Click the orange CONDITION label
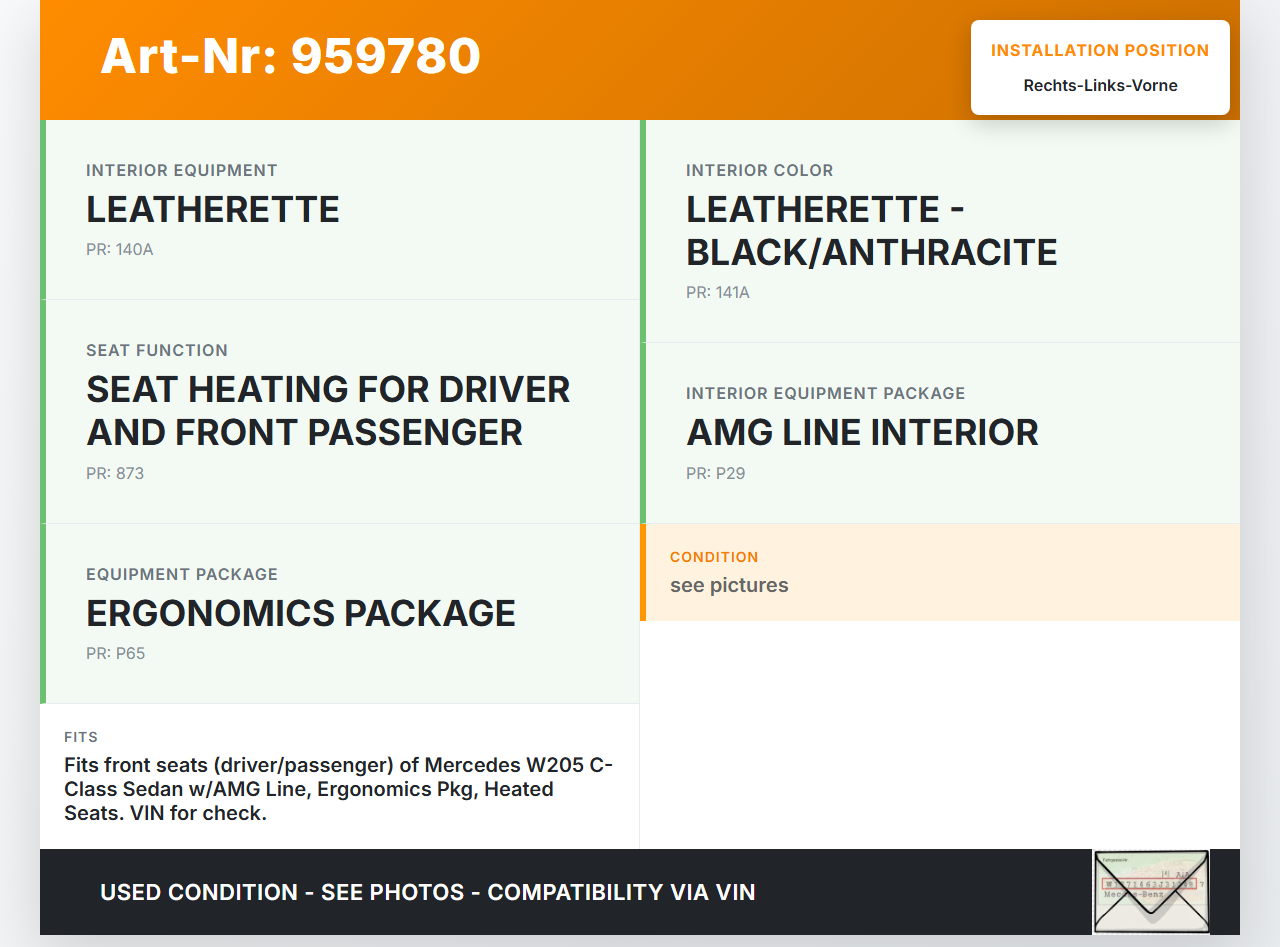This screenshot has width=1280, height=947. (714, 557)
